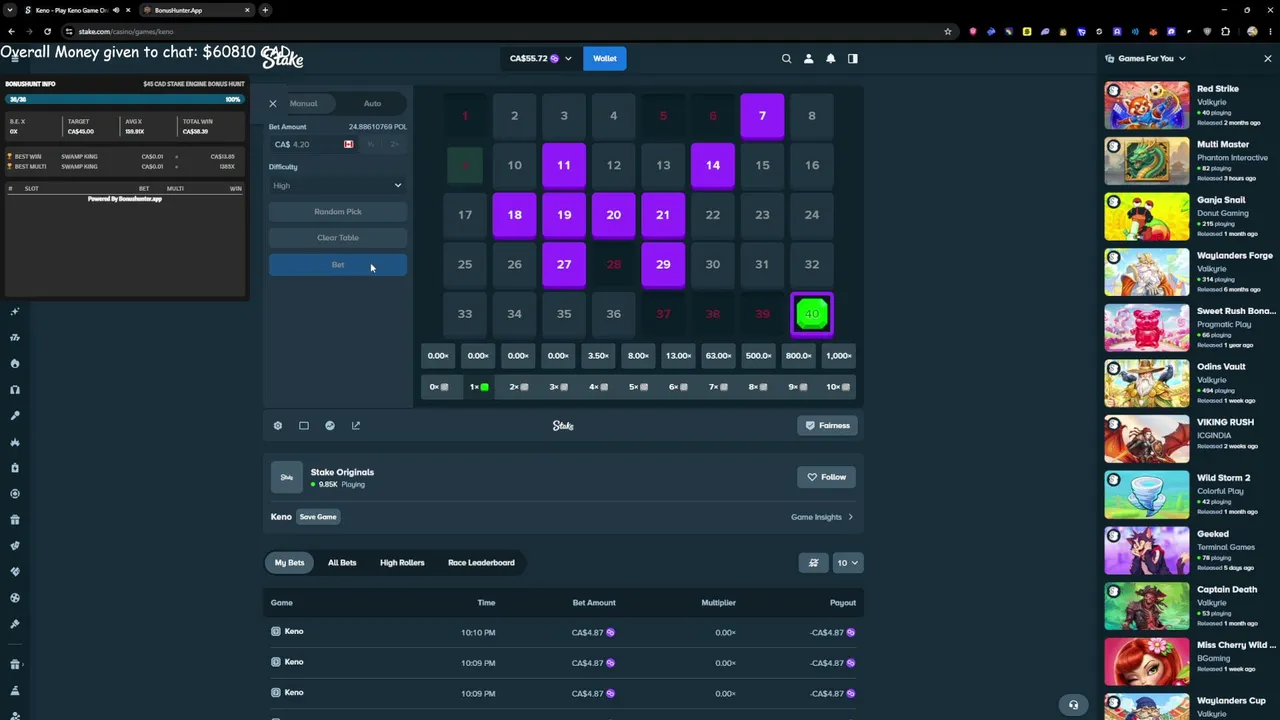Halve bet amount with ½ button

tap(371, 144)
